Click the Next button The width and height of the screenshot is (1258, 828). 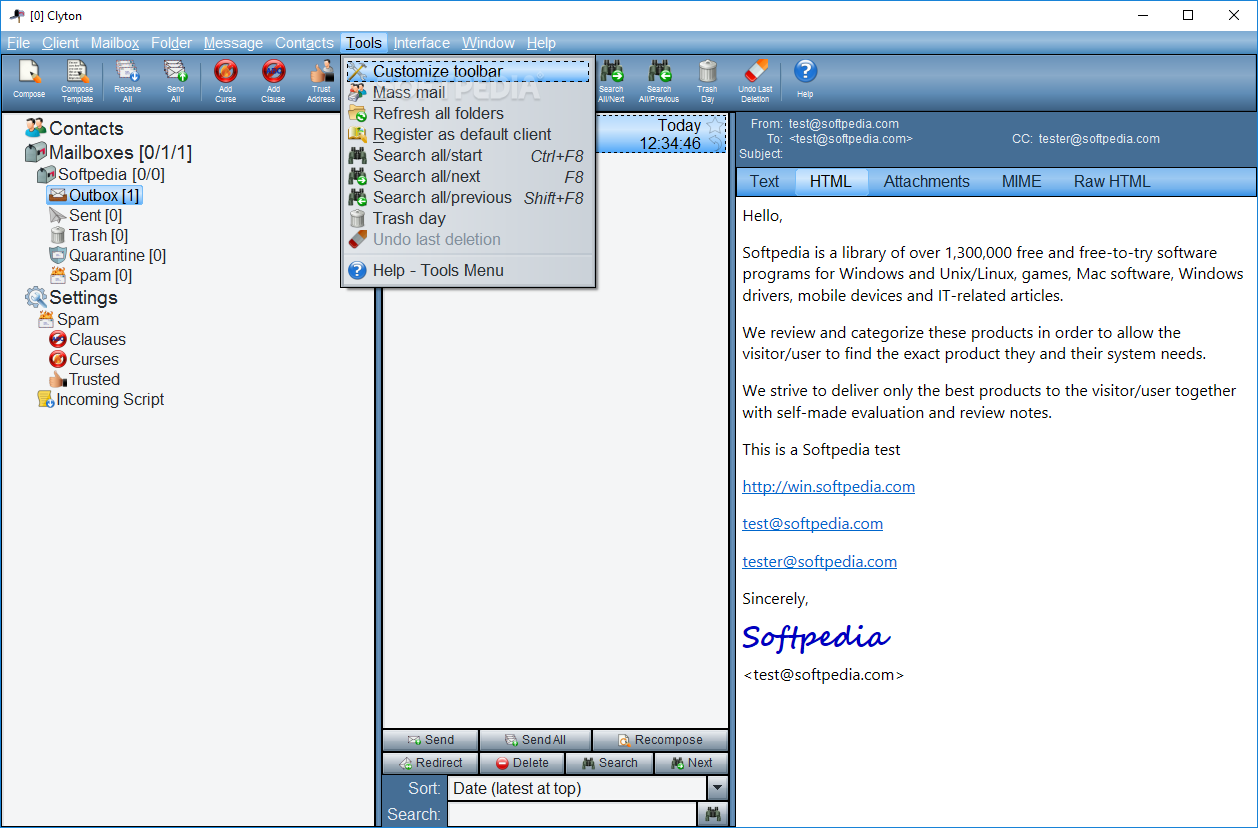[691, 763]
